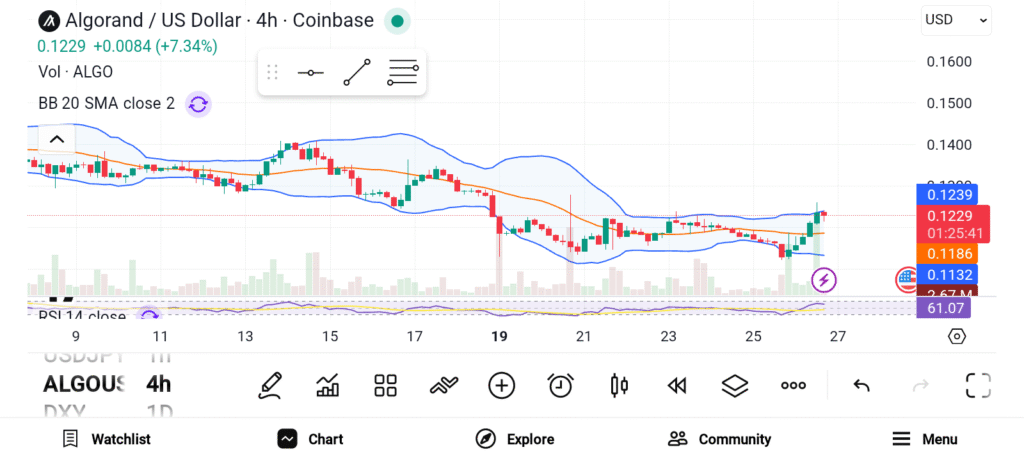
Task: Open the USD currency dropdown
Action: pos(956,20)
